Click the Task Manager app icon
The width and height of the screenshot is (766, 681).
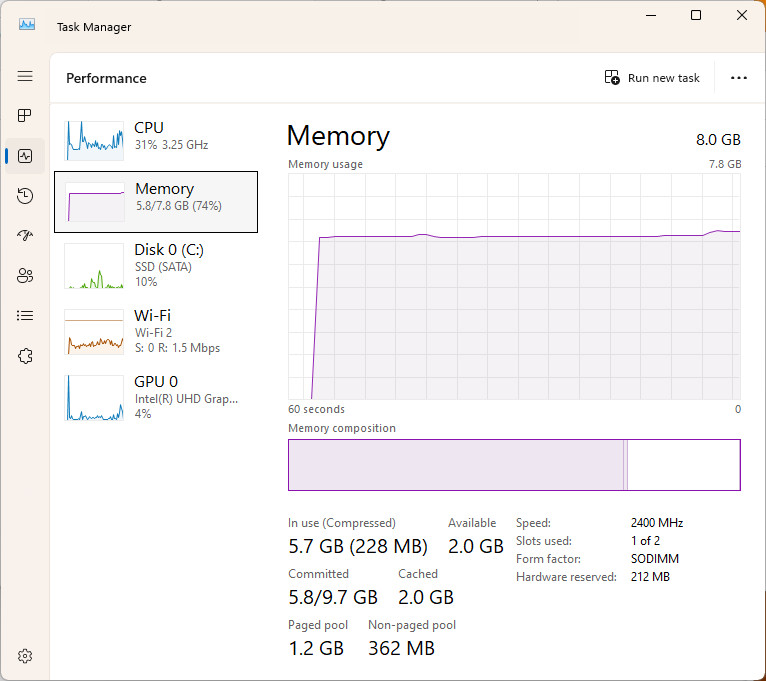[27, 24]
